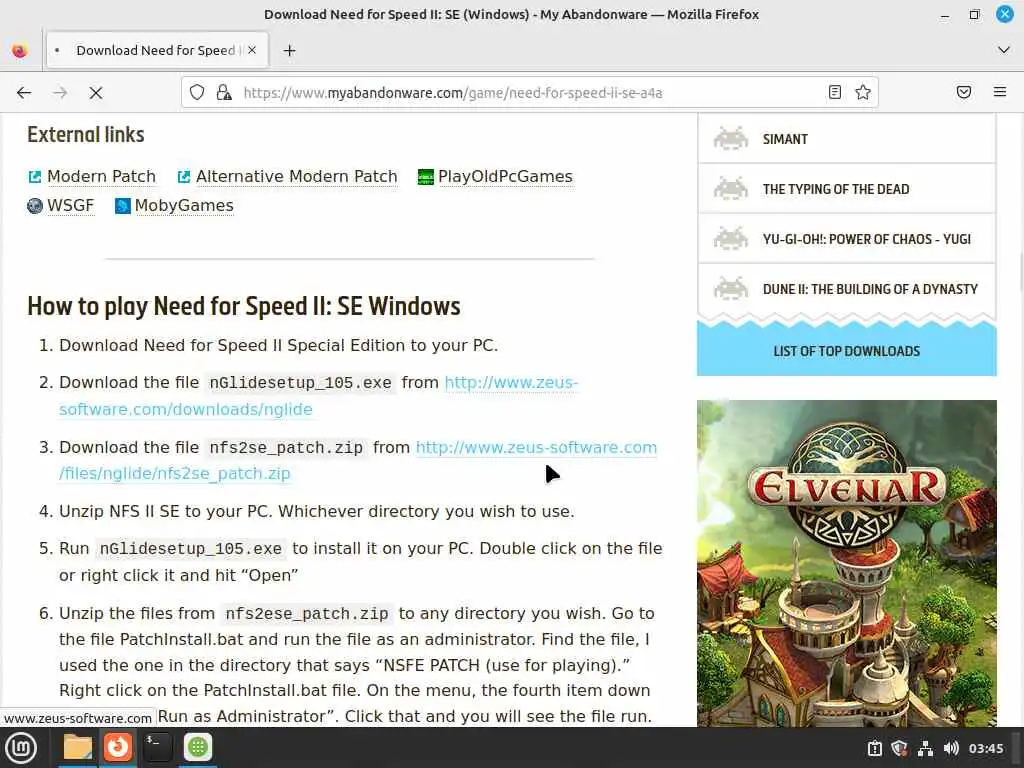The height and width of the screenshot is (768, 1024).
Task: Click invader icon beside Dune II
Action: (731, 288)
